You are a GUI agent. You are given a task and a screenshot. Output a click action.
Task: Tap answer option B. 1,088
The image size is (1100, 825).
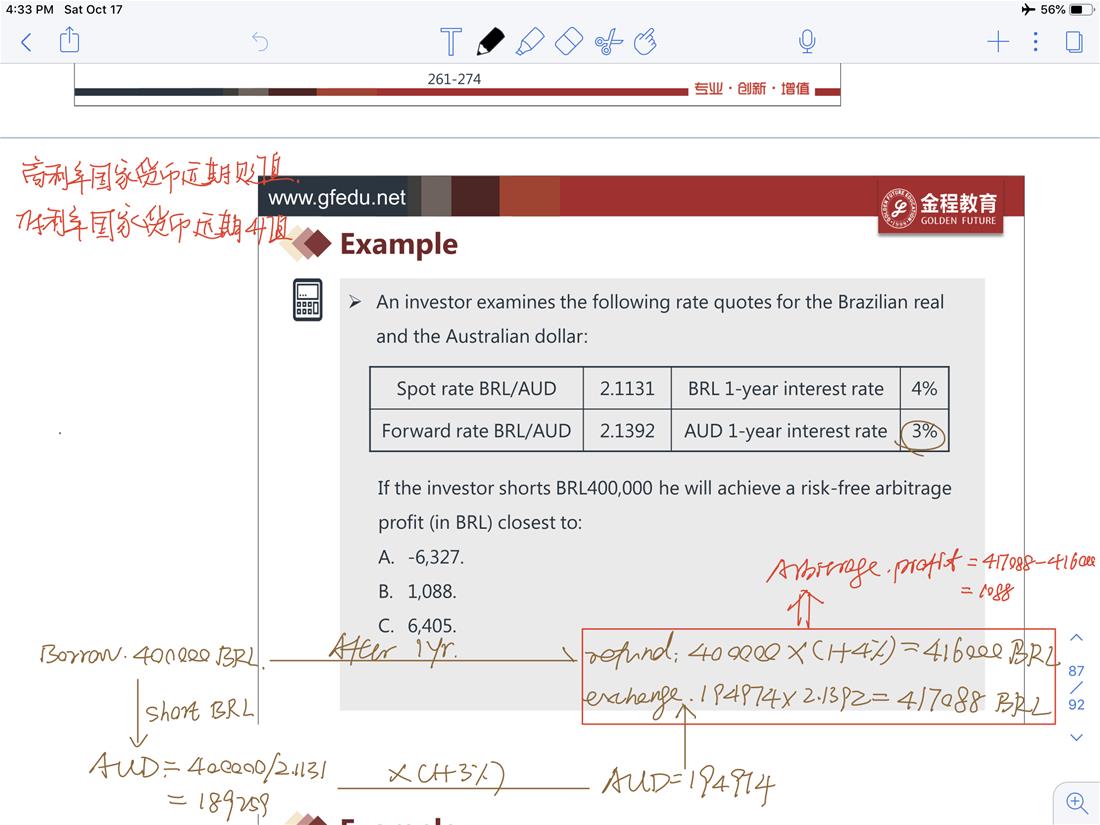coord(417,591)
